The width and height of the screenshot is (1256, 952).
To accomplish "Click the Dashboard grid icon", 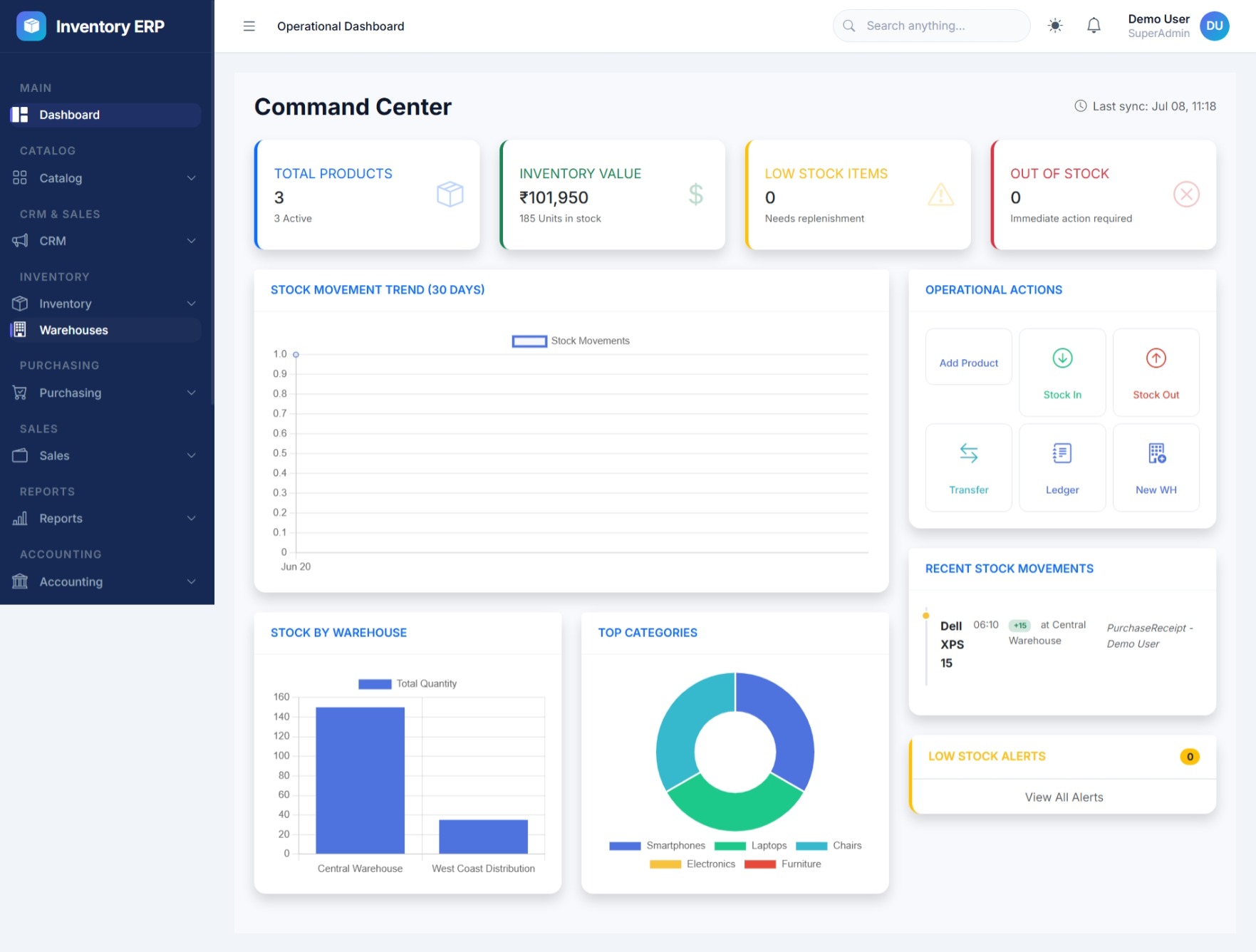I will point(20,115).
